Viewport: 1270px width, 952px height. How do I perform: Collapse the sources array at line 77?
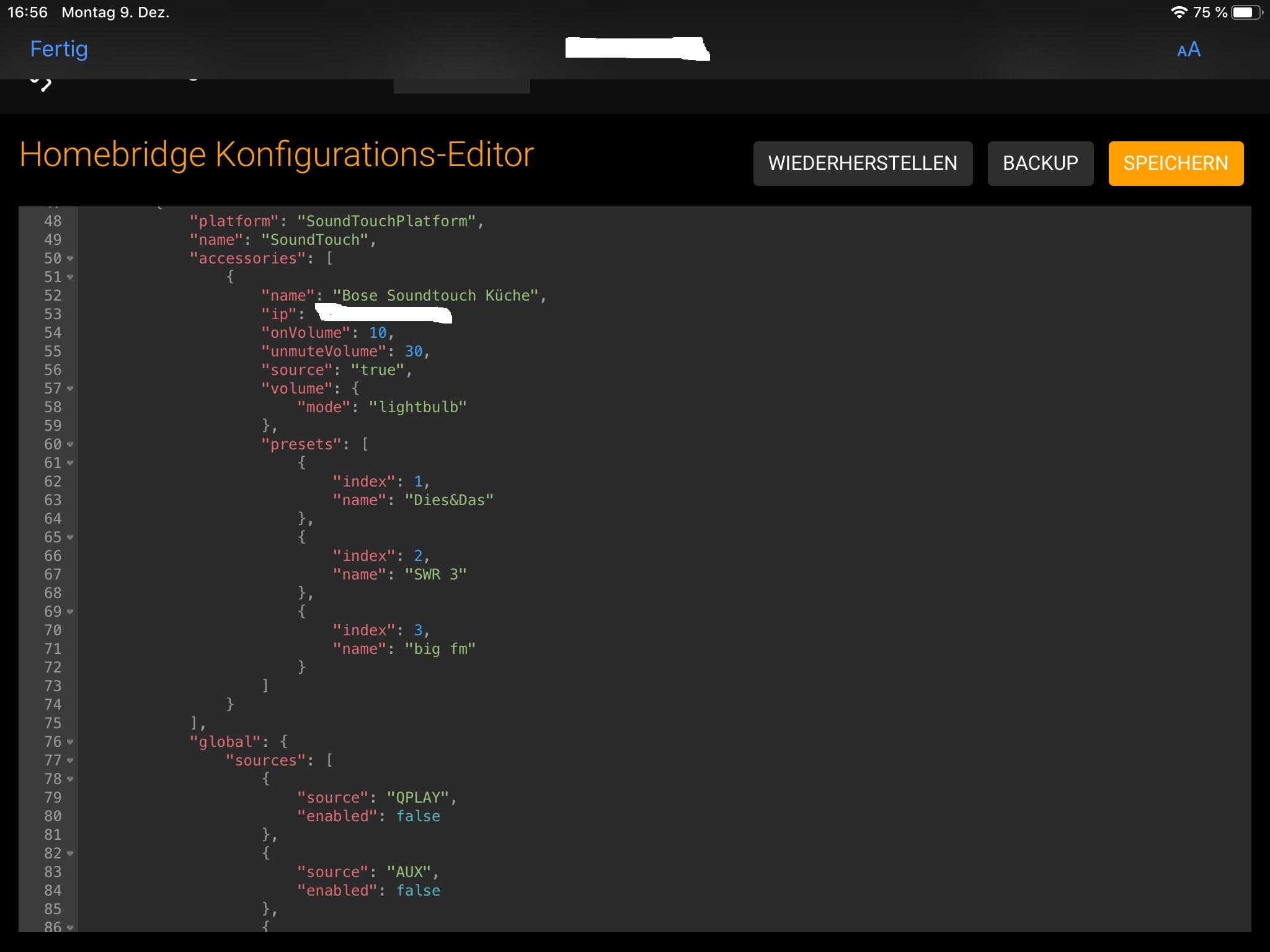[70, 760]
